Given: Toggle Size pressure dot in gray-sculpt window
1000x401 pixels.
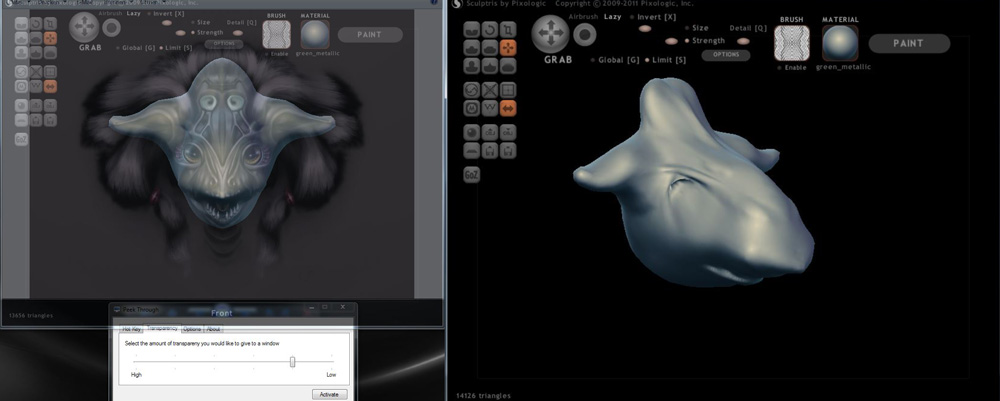Looking at the screenshot, I should tap(687, 28).
